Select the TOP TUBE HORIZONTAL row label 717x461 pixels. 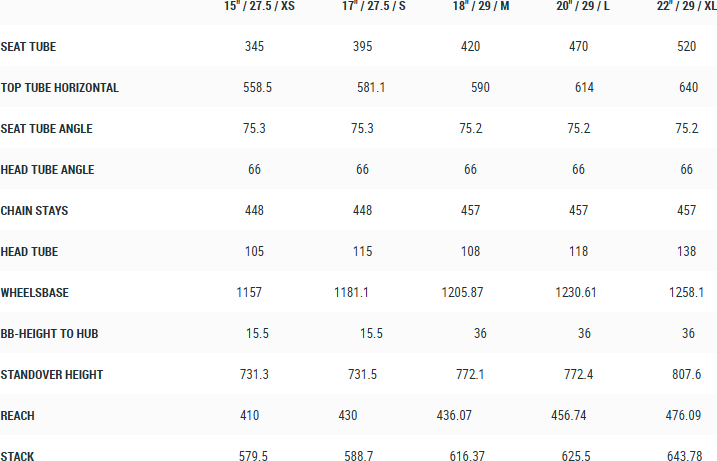point(60,88)
